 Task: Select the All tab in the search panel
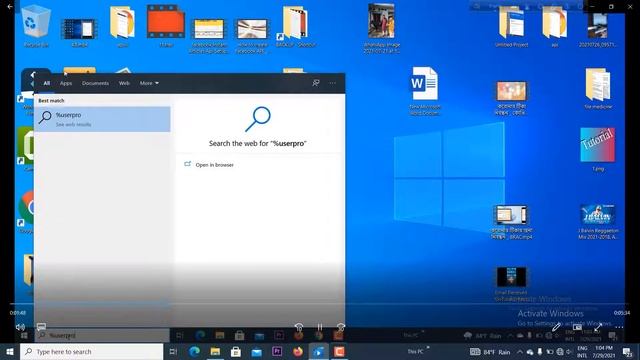click(x=47, y=83)
